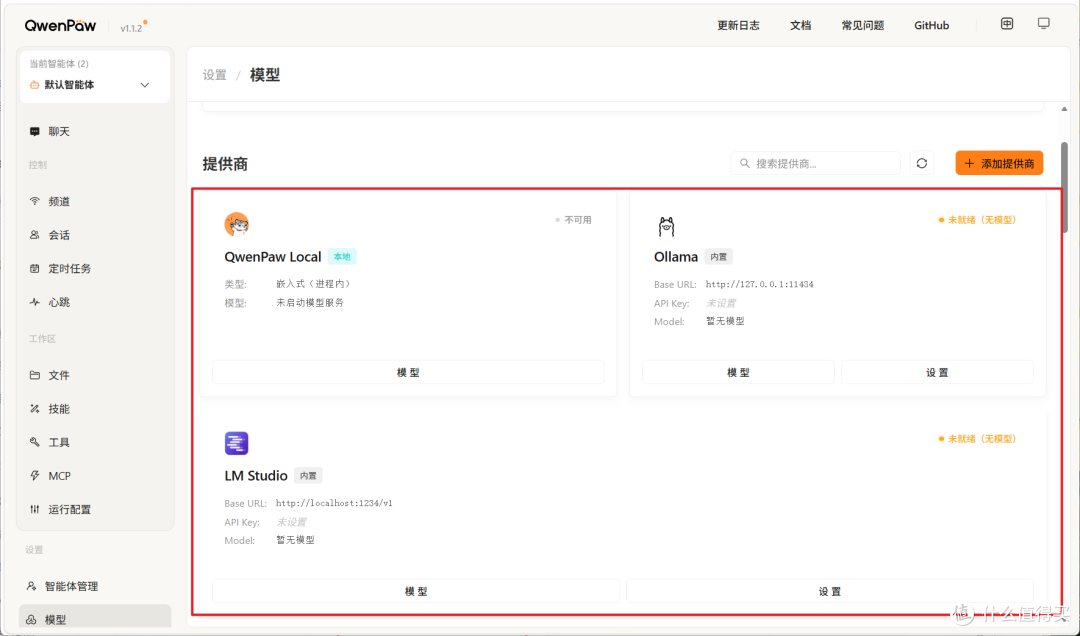Click the LM Studio card title
The width and height of the screenshot is (1080, 636).
click(x=256, y=475)
